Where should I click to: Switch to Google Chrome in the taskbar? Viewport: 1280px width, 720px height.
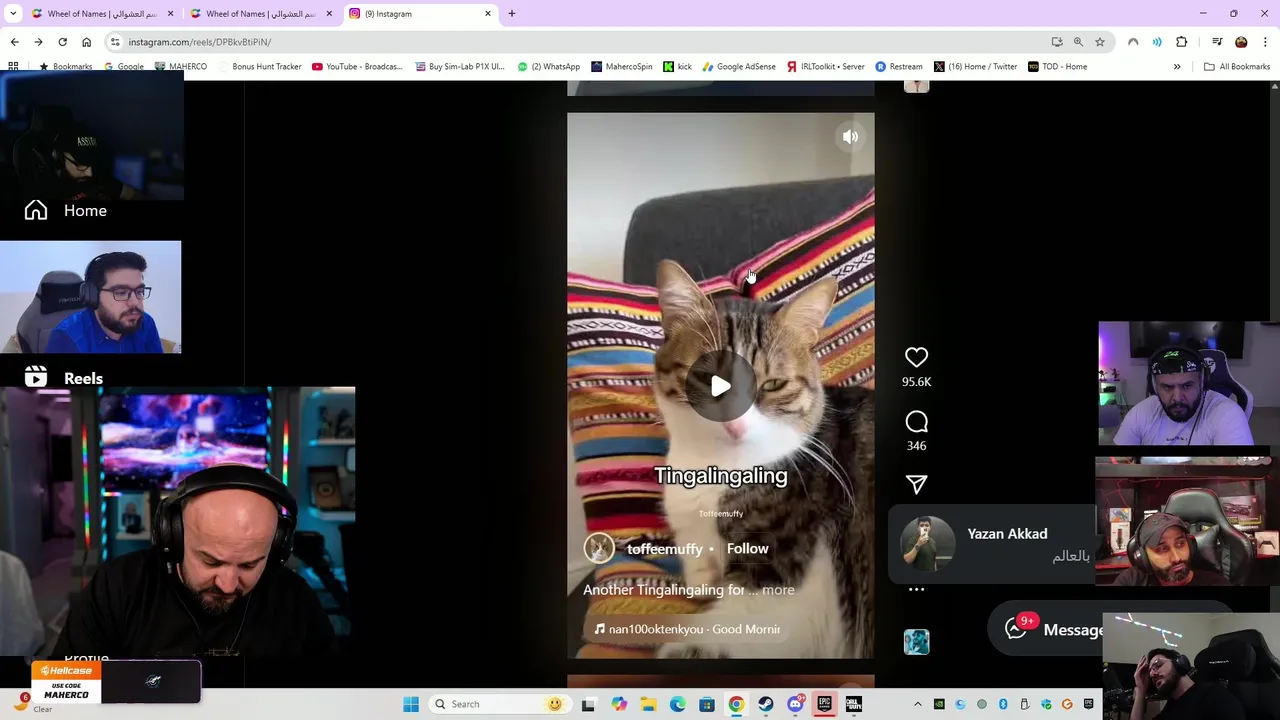(736, 704)
